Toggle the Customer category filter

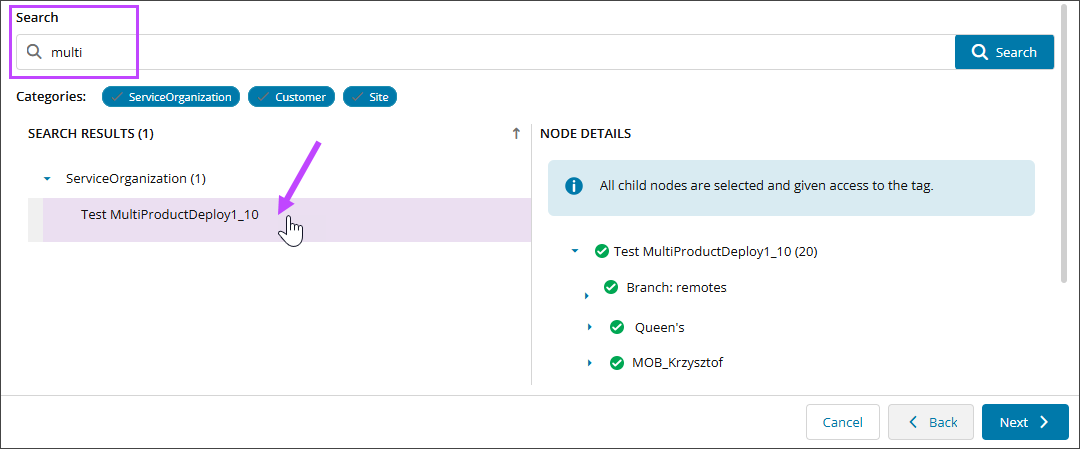point(291,97)
